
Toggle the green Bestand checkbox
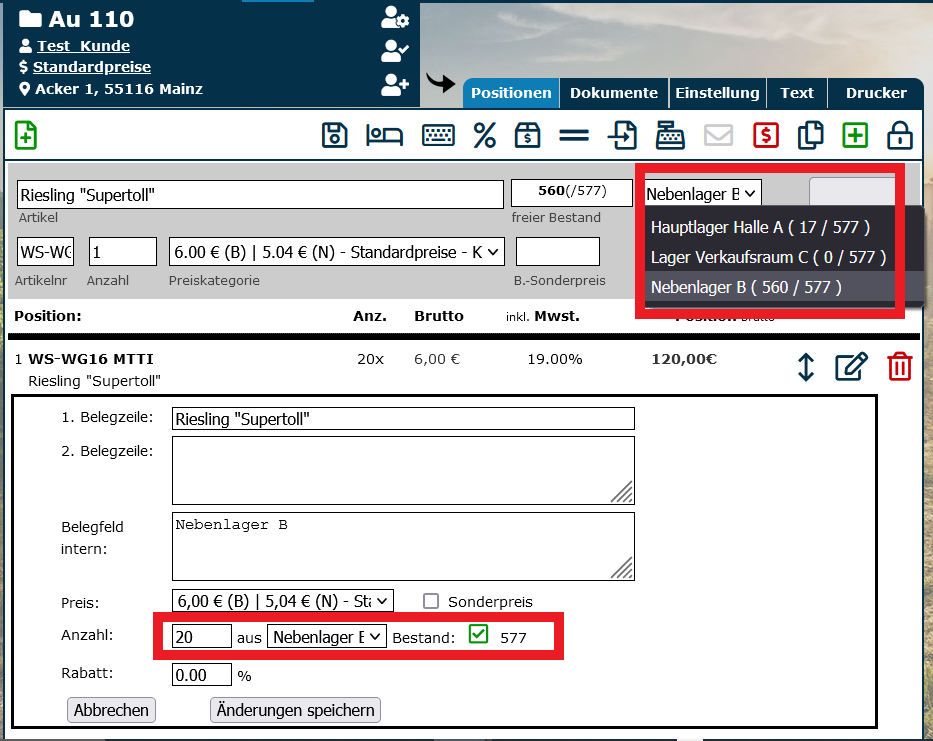479,634
